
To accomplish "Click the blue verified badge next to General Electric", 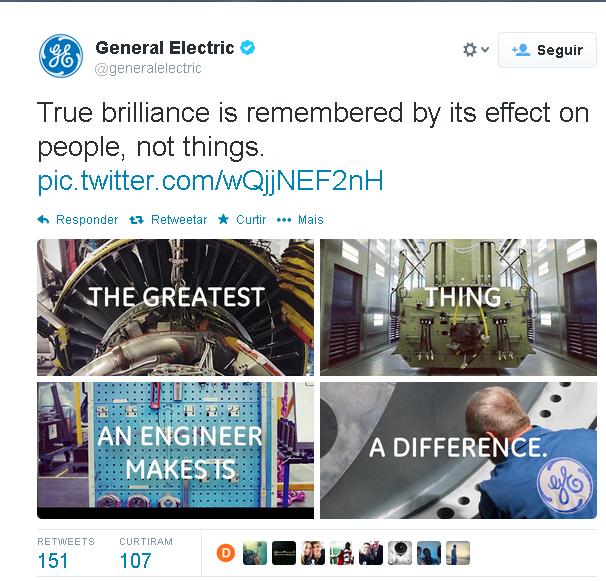I will [247, 48].
